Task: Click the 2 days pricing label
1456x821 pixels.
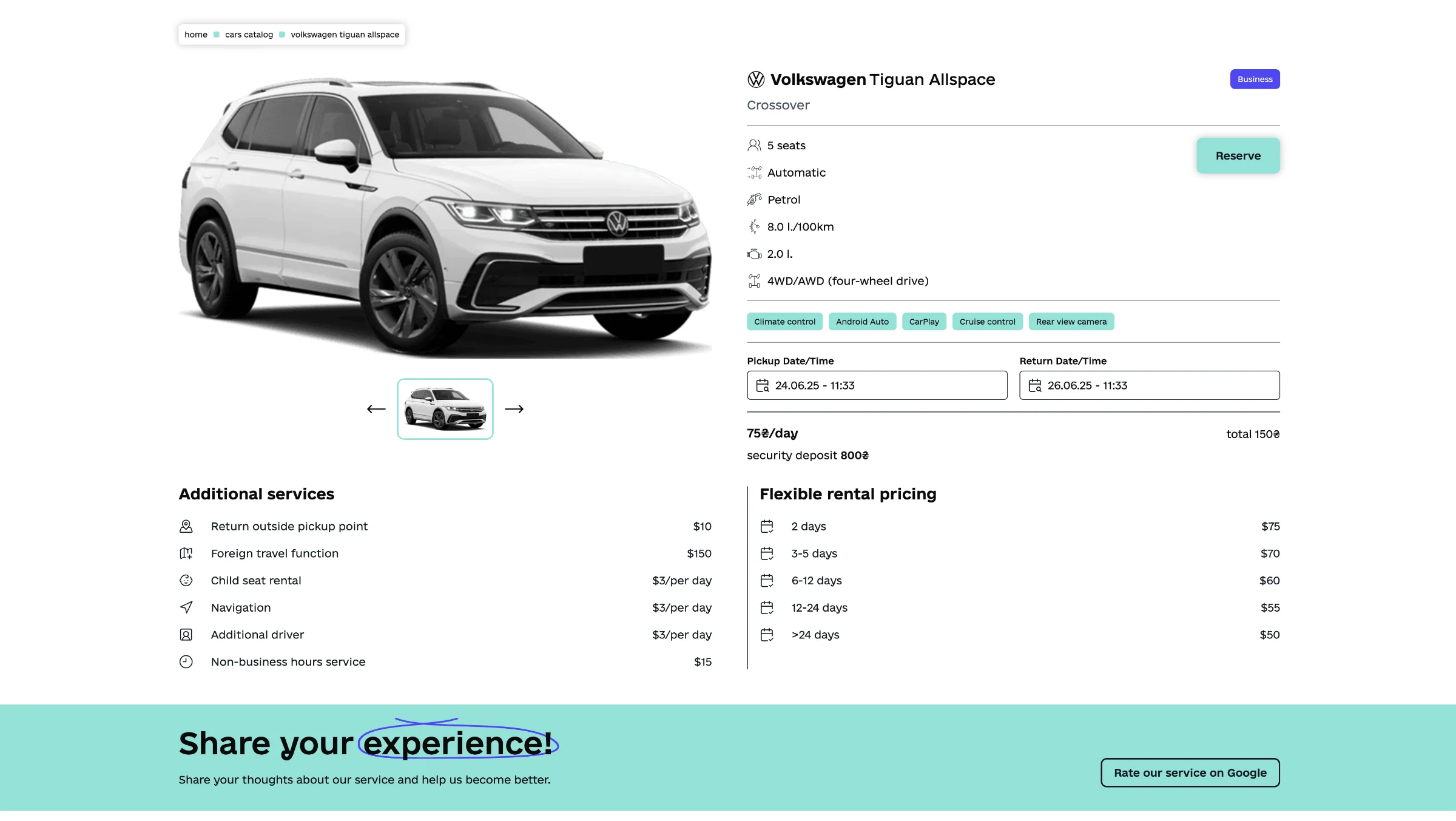Action: pos(809,526)
